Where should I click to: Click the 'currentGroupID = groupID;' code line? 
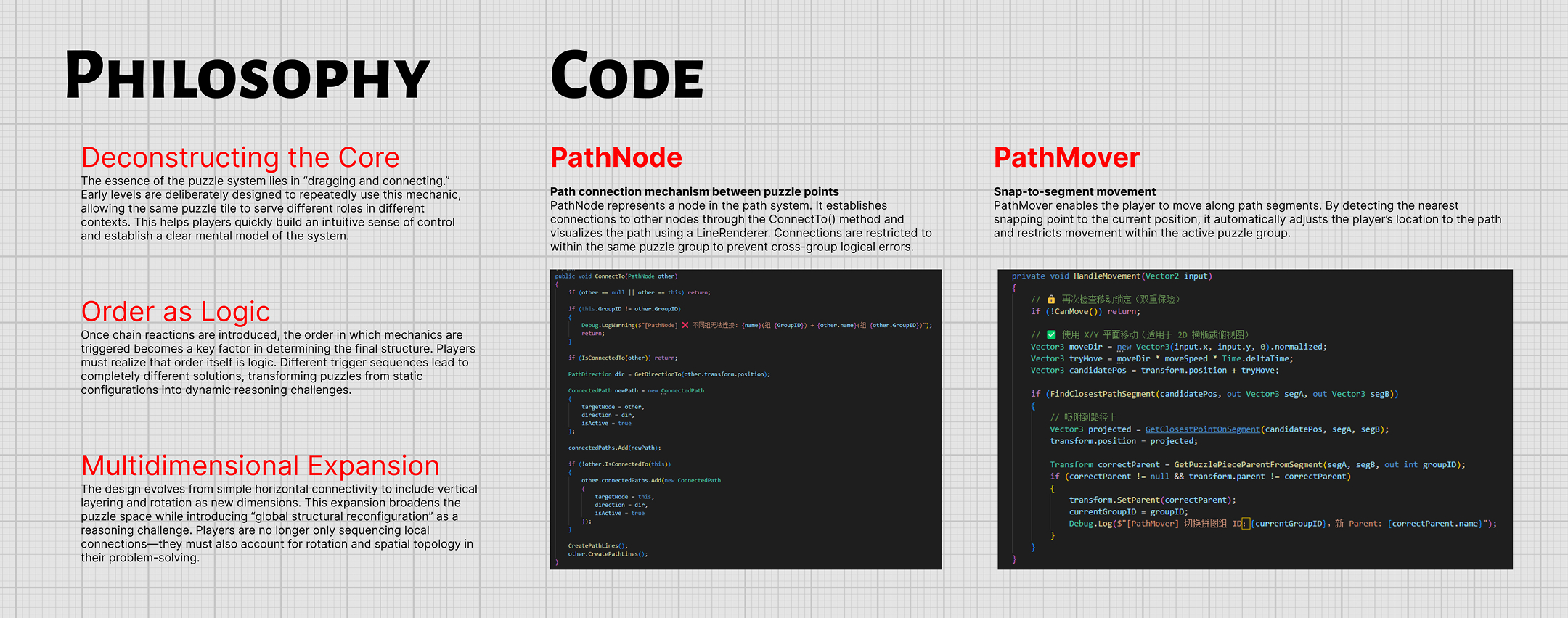pos(1128,511)
